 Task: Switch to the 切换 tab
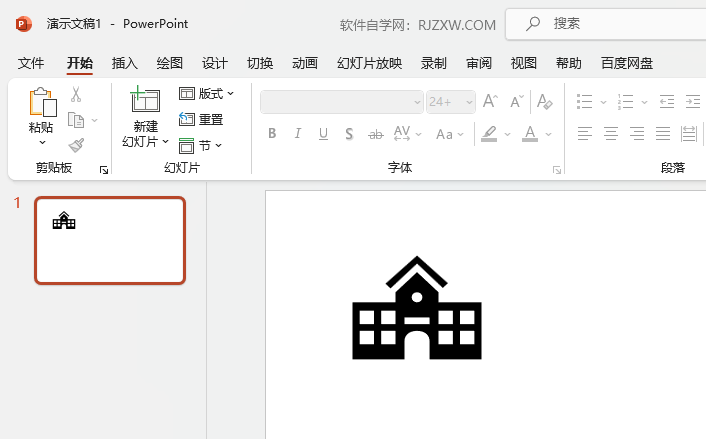(260, 63)
